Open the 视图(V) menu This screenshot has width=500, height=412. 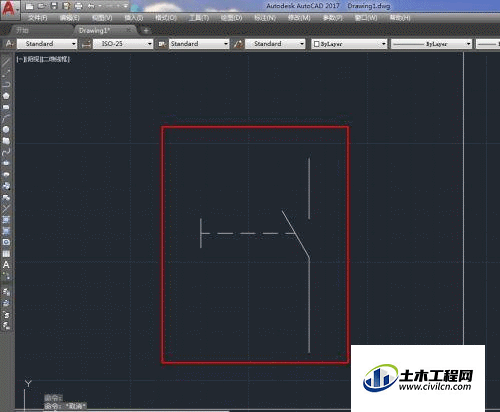(x=102, y=18)
